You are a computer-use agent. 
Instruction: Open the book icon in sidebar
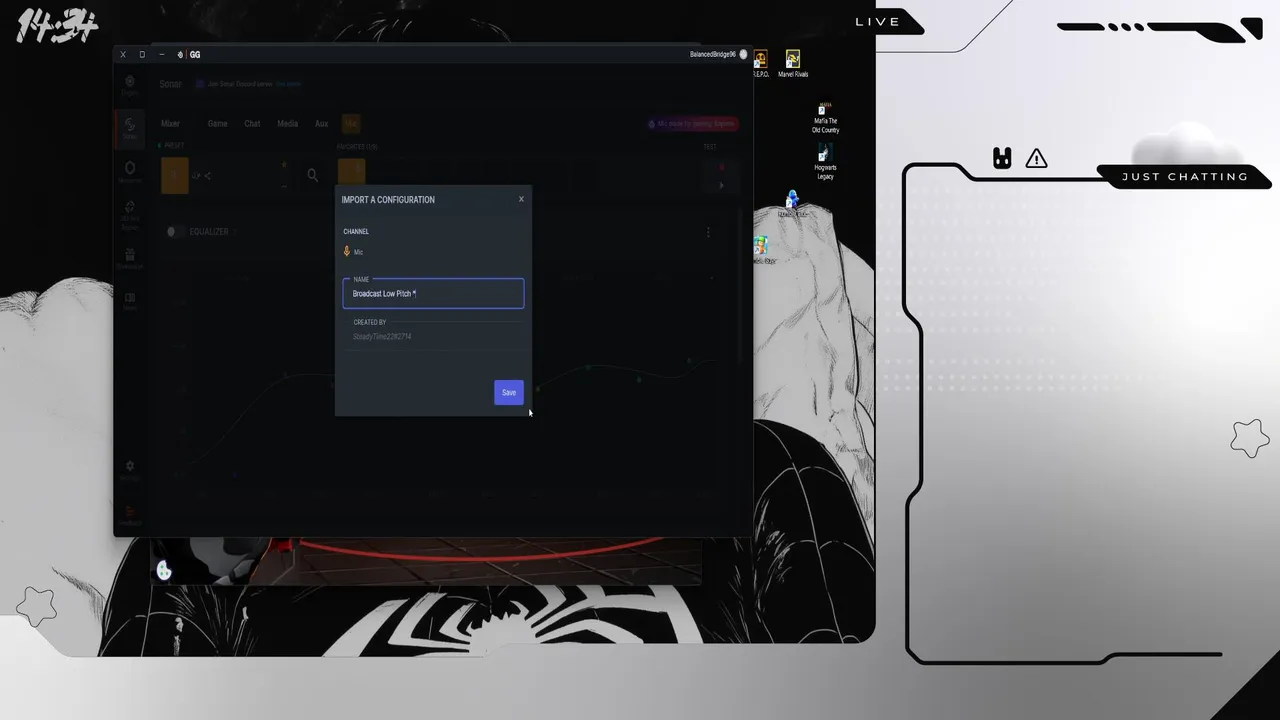click(x=130, y=300)
